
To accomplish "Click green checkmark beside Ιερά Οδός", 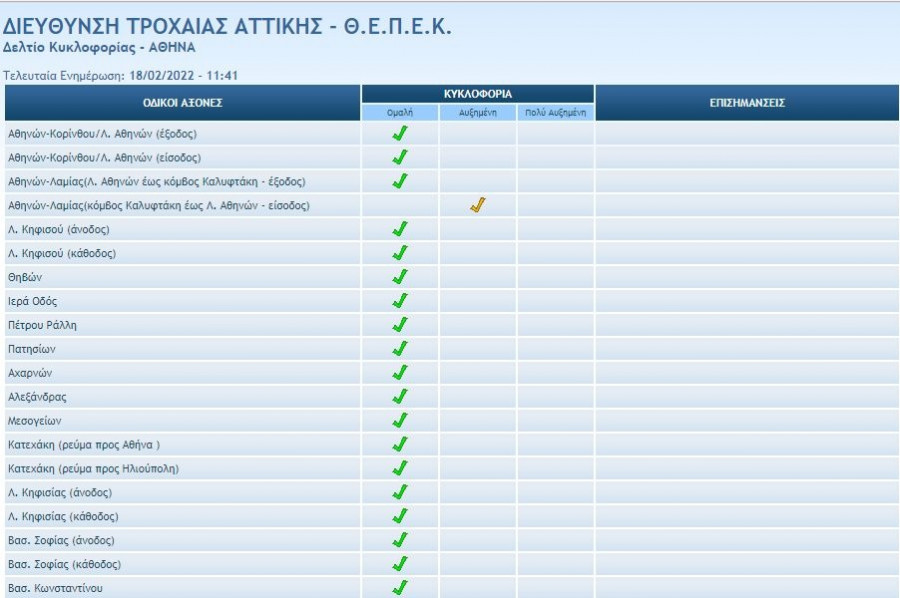I will [400, 301].
